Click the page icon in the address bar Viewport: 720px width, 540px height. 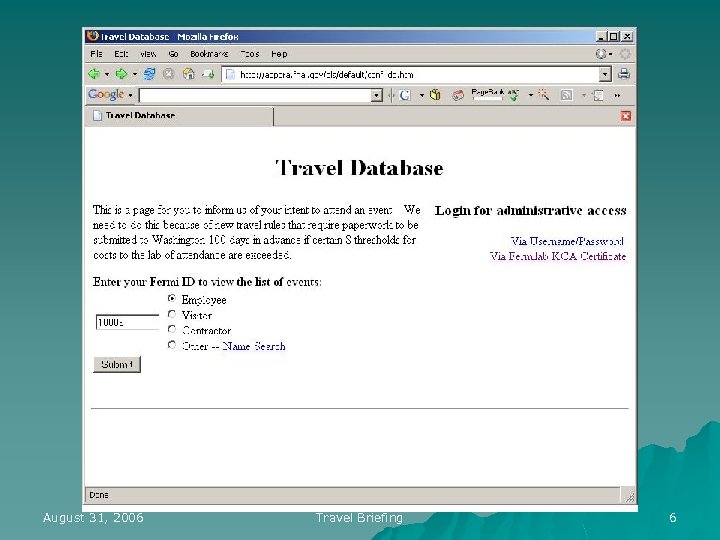(231, 74)
